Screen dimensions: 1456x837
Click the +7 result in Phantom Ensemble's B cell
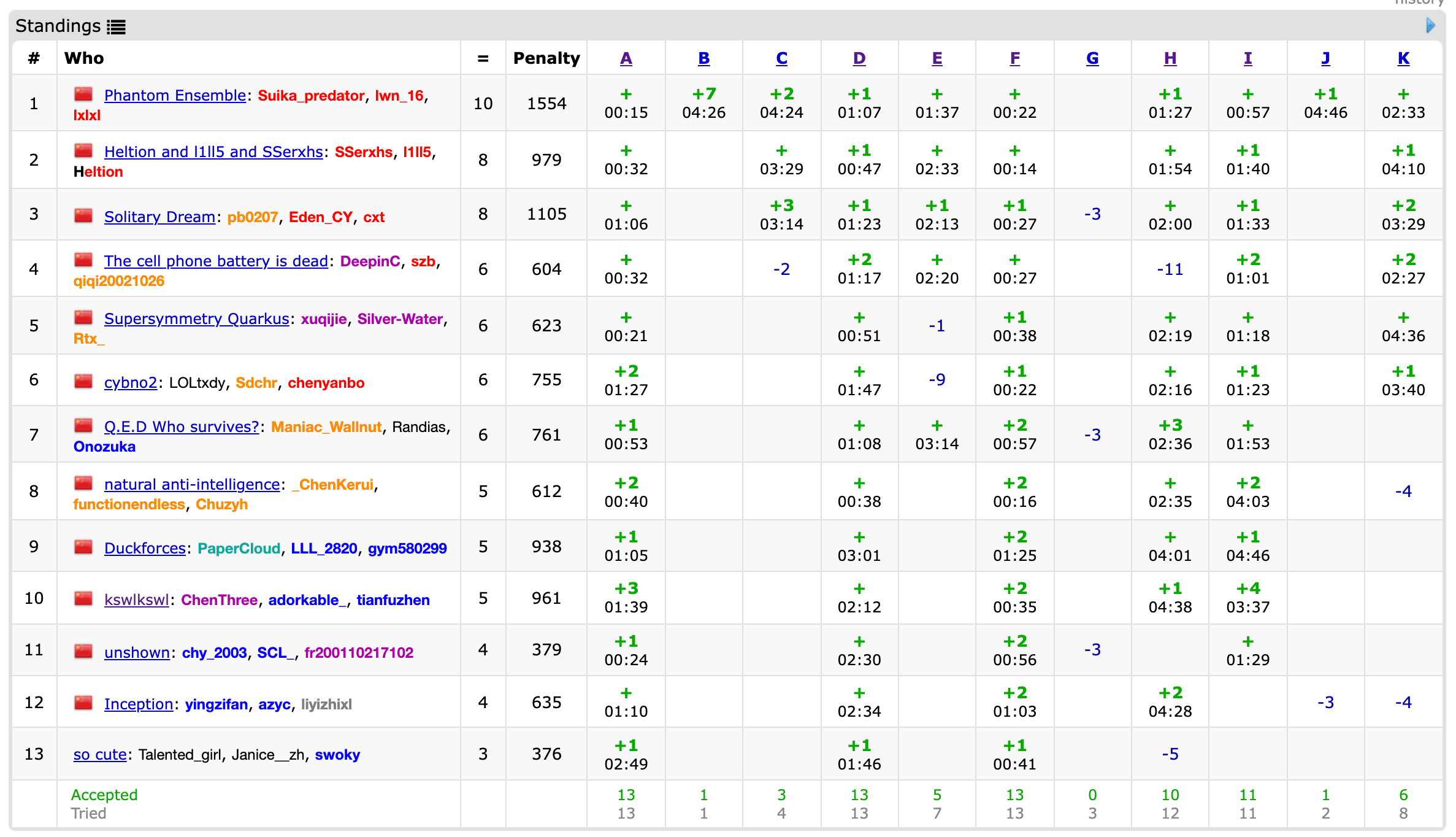(703, 94)
